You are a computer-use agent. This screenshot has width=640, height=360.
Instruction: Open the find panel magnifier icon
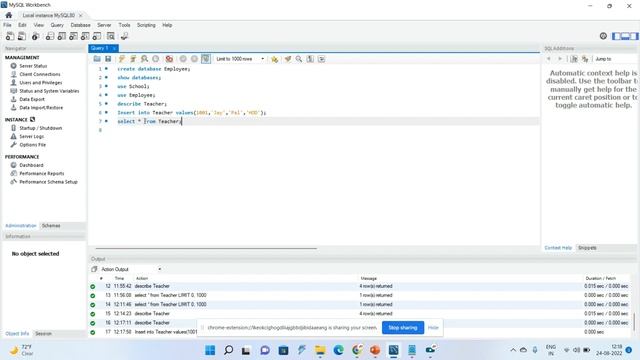pyautogui.click(x=299, y=59)
